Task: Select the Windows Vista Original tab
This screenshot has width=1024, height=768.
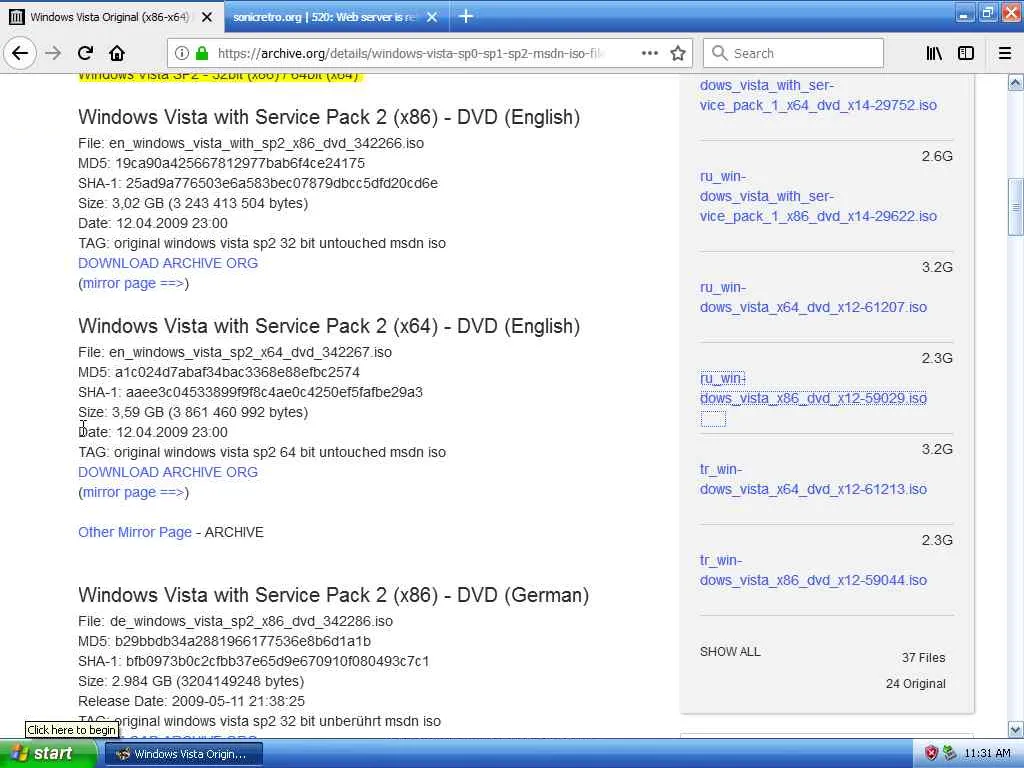Action: 111,17
